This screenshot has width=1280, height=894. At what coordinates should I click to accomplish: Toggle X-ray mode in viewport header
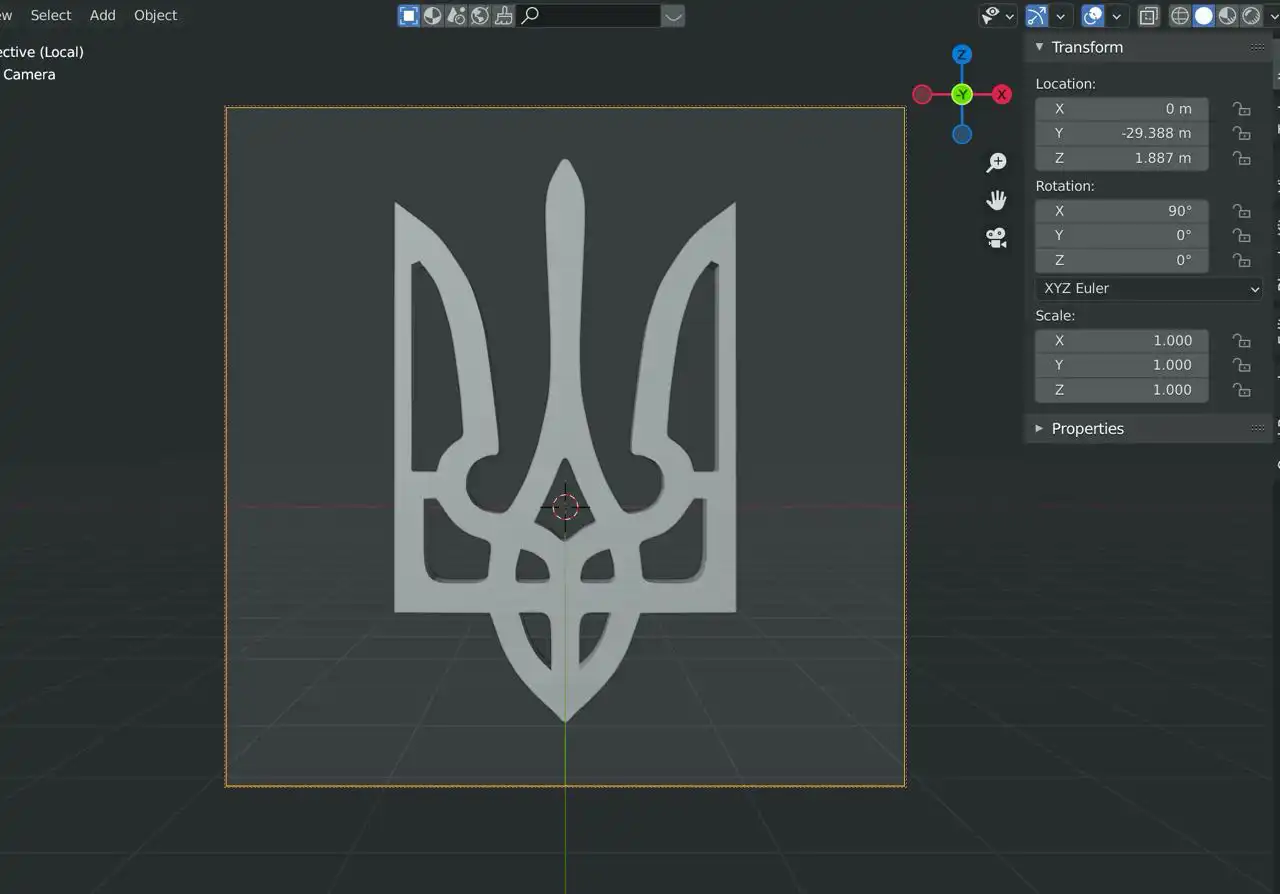click(x=1148, y=16)
